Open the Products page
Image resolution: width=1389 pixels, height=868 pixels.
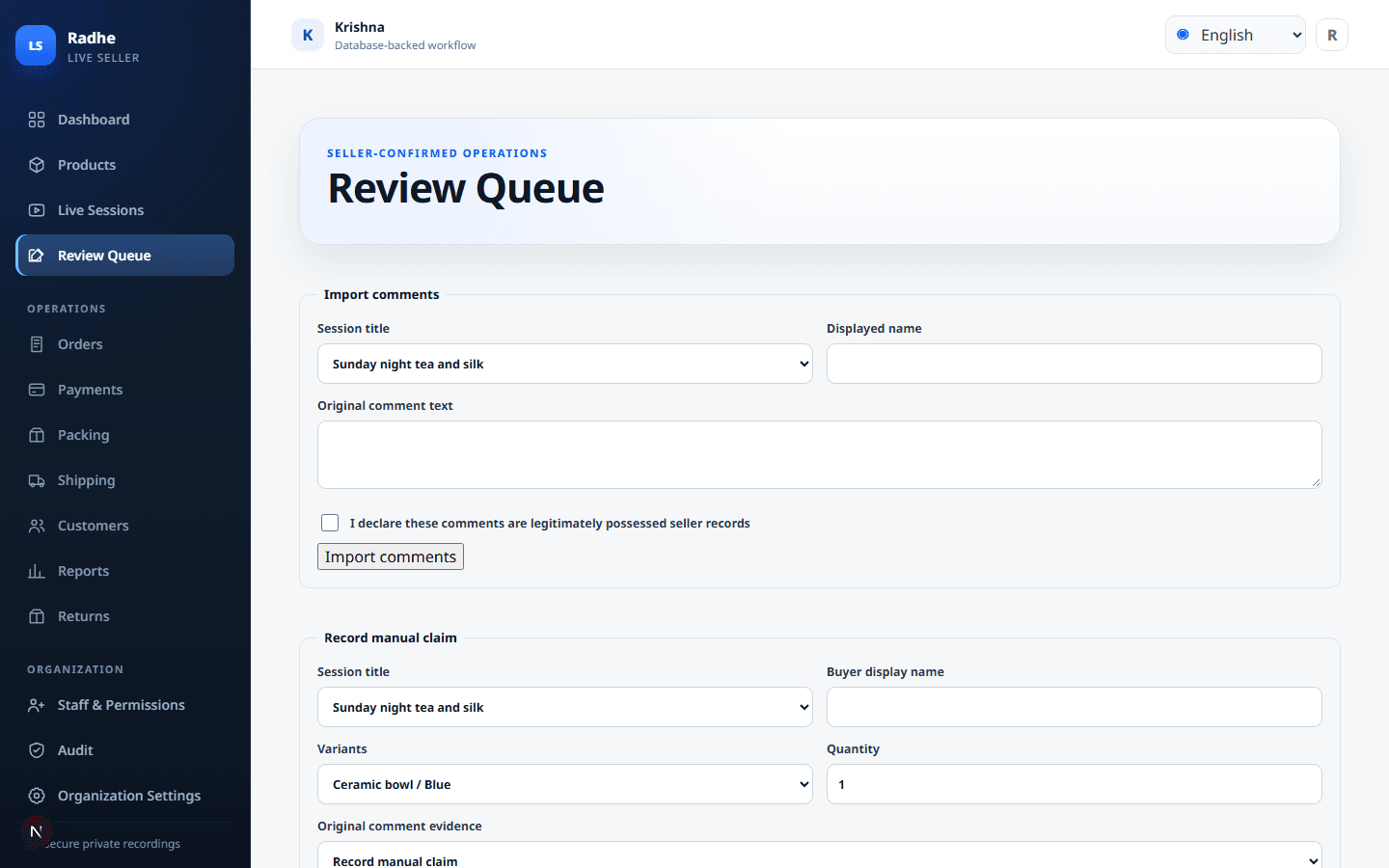(x=125, y=165)
